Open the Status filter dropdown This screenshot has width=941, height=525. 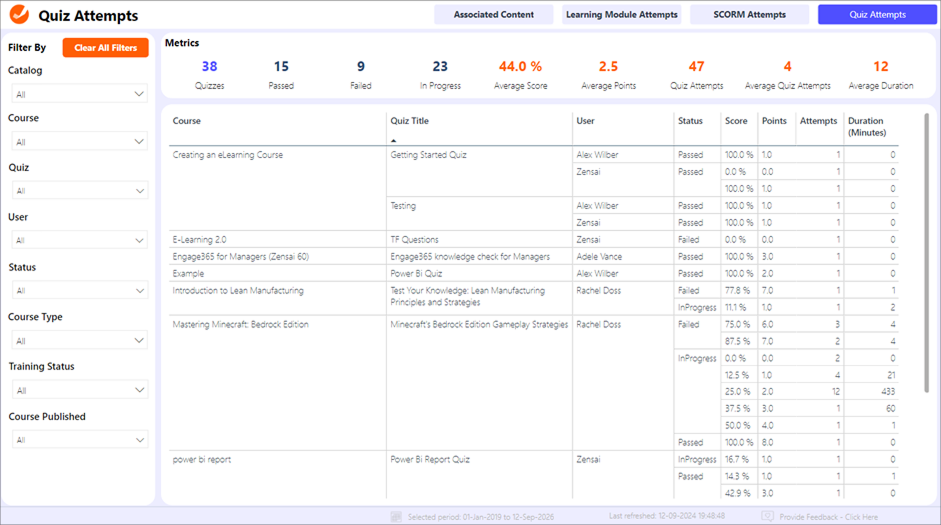pyautogui.click(x=78, y=290)
